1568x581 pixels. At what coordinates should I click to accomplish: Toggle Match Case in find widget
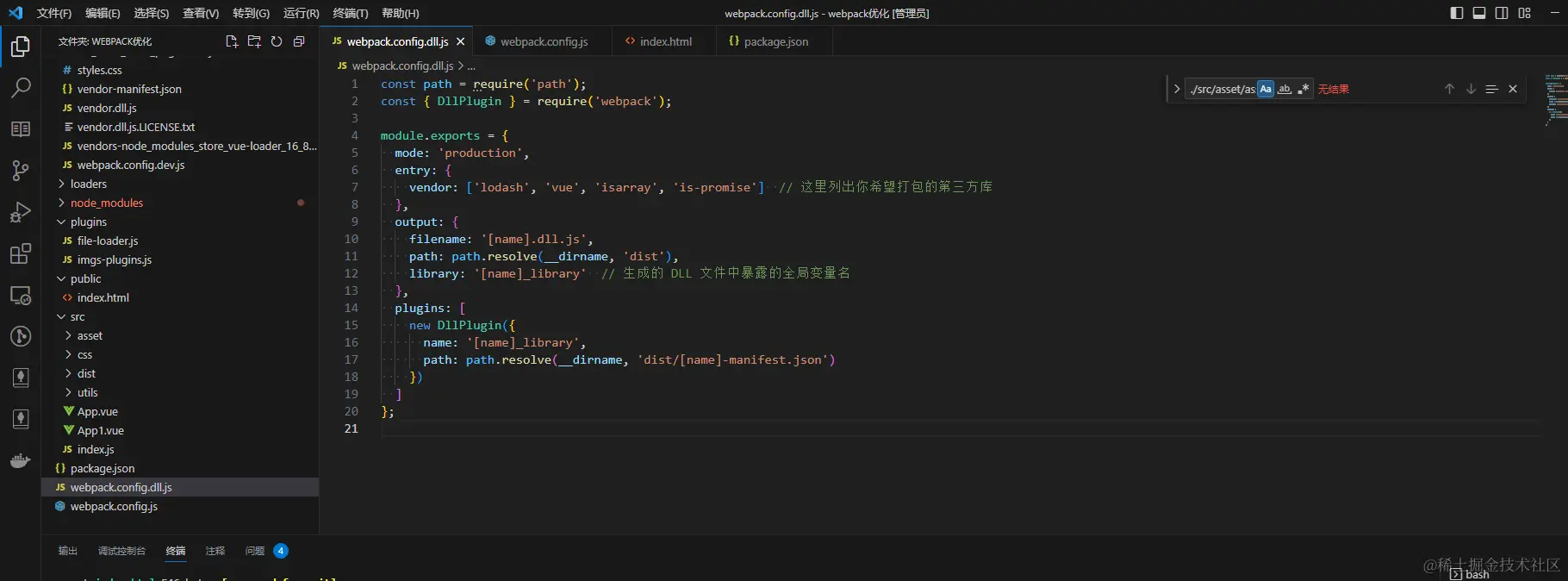tap(1266, 89)
